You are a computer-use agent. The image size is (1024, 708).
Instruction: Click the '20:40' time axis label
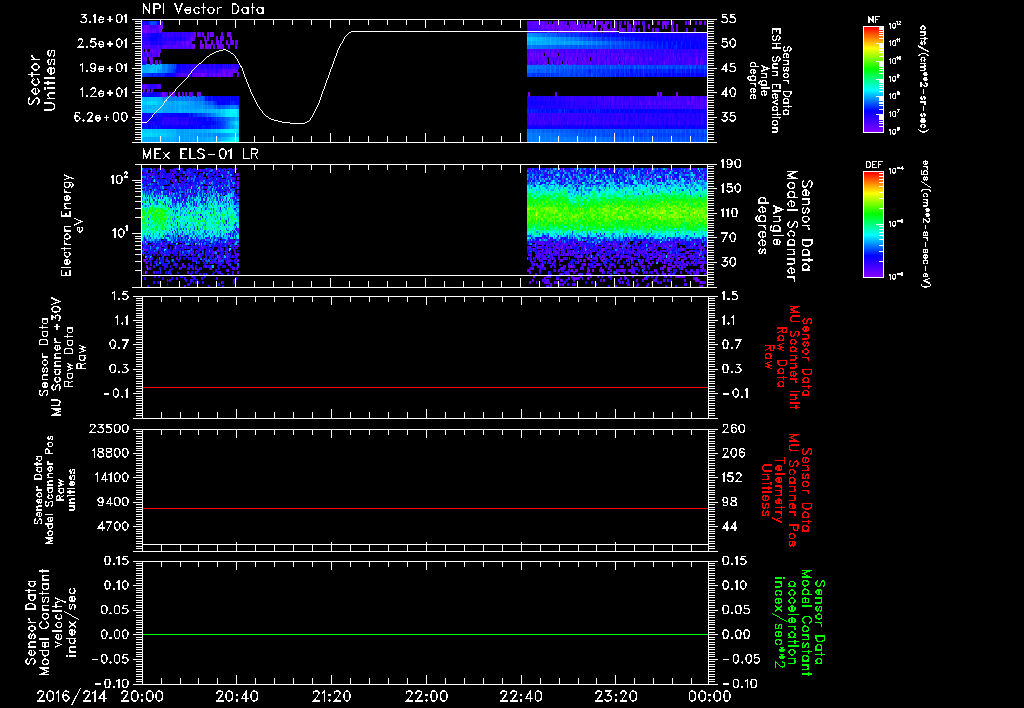(x=239, y=696)
